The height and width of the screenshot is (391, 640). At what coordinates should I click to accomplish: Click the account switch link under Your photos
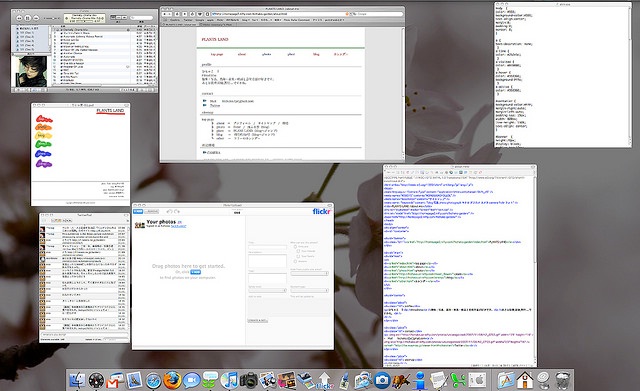coord(178,226)
